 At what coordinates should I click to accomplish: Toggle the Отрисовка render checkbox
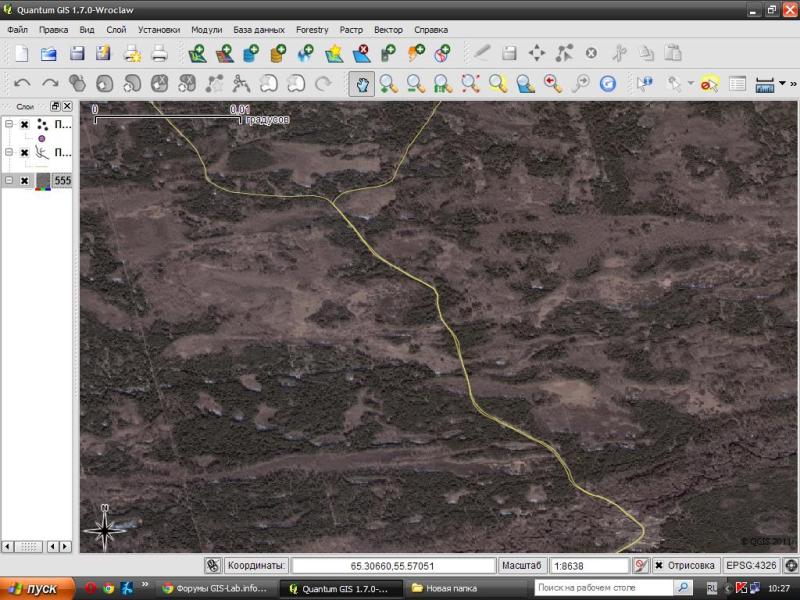coord(659,565)
